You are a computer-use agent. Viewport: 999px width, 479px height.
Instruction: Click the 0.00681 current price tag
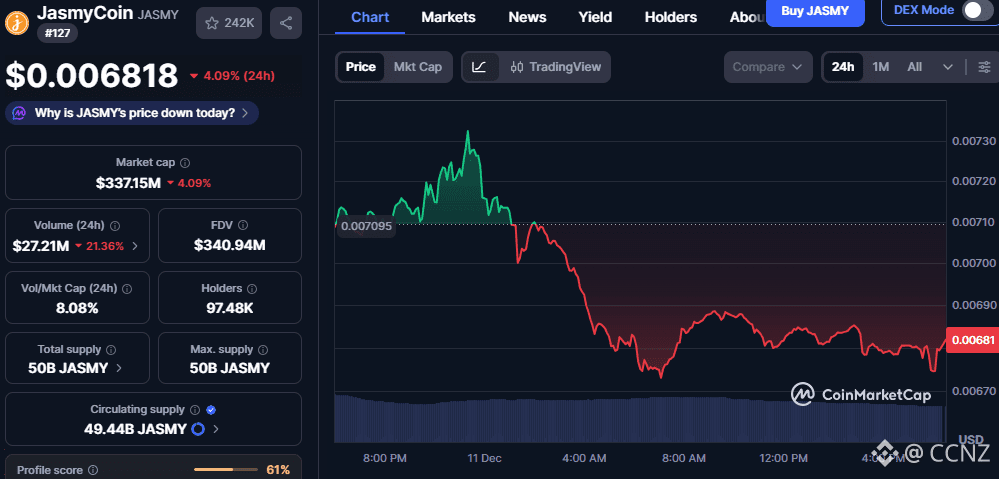click(x=972, y=340)
